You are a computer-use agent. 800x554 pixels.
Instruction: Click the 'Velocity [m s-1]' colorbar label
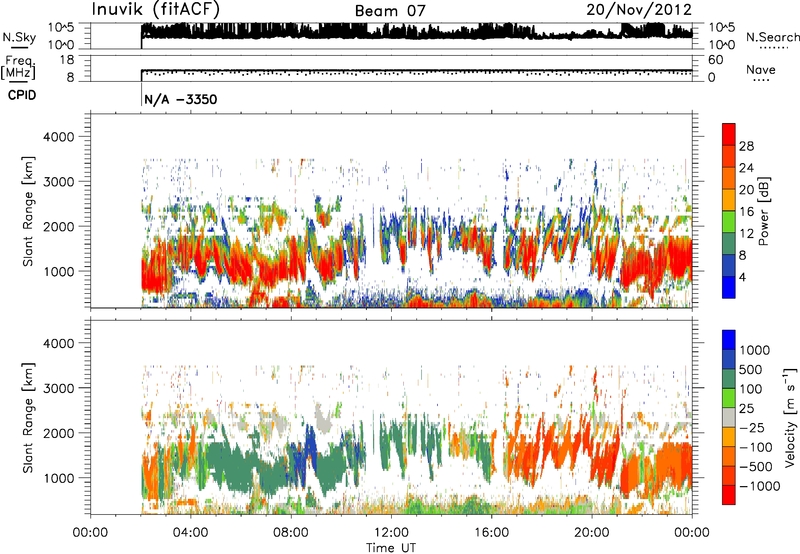click(790, 417)
